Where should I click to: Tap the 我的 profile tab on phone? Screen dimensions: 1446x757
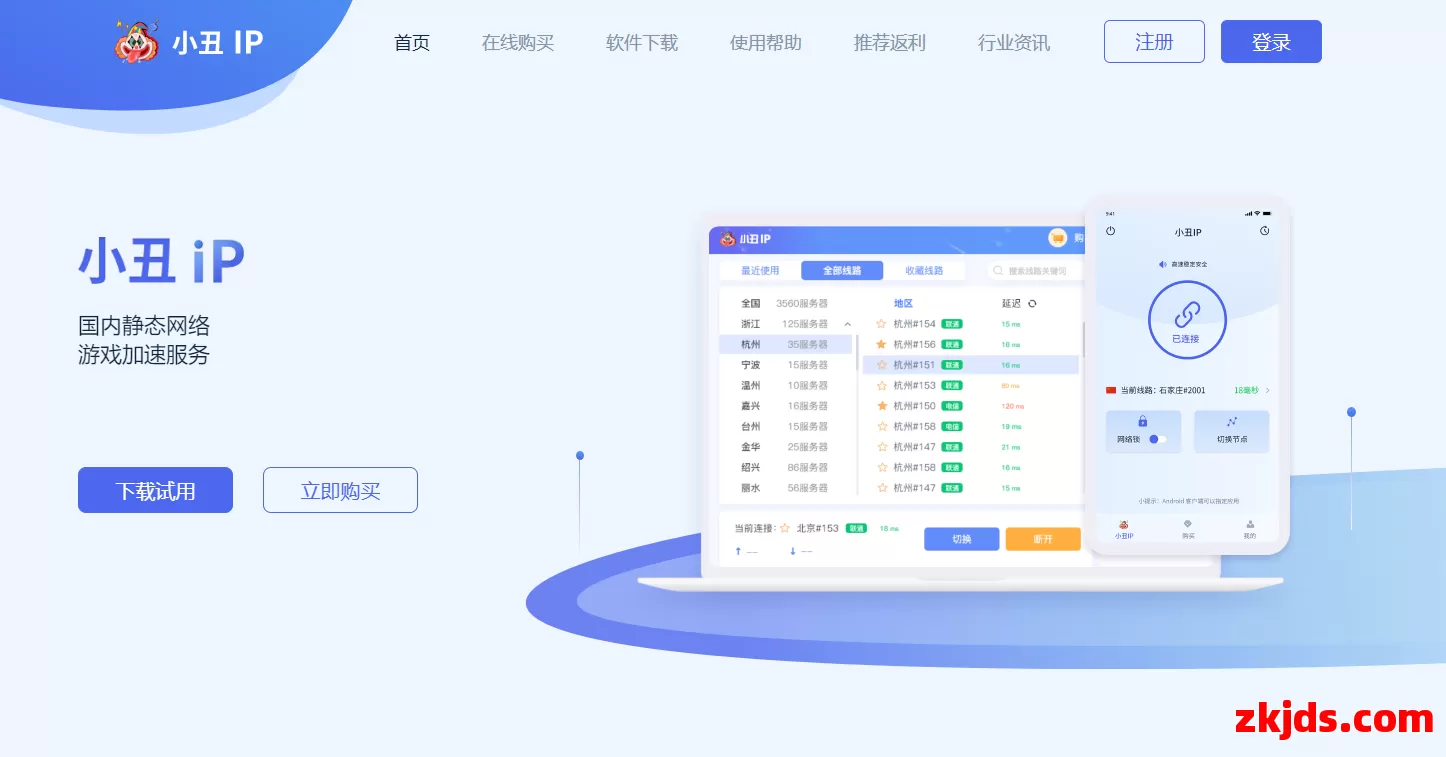[1250, 529]
